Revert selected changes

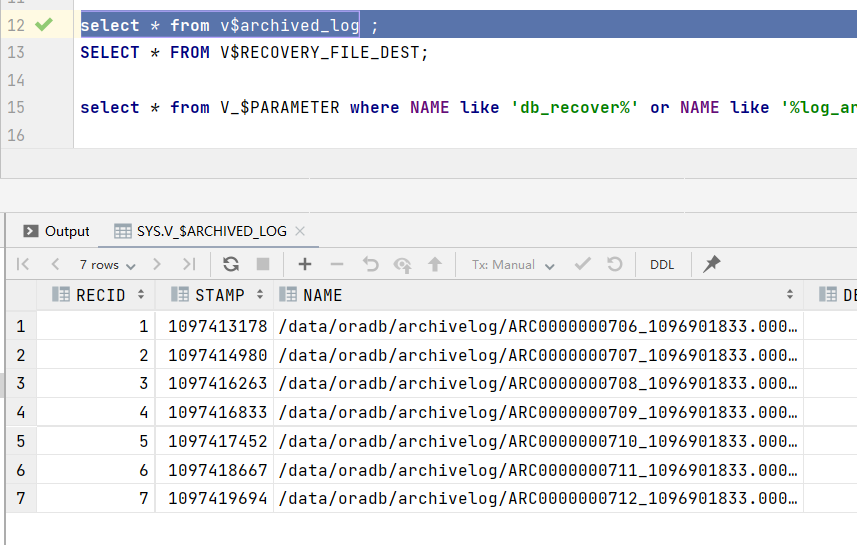370,265
